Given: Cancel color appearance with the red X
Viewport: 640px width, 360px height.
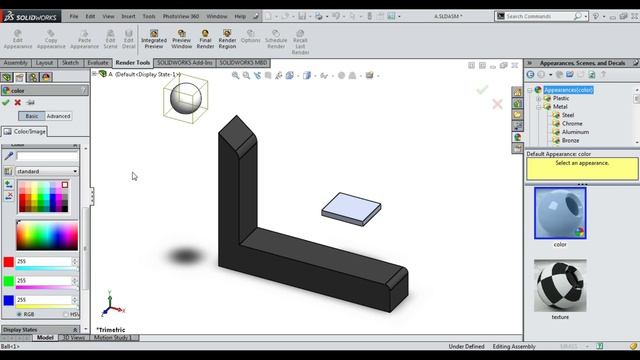Looking at the screenshot, I should [18, 102].
